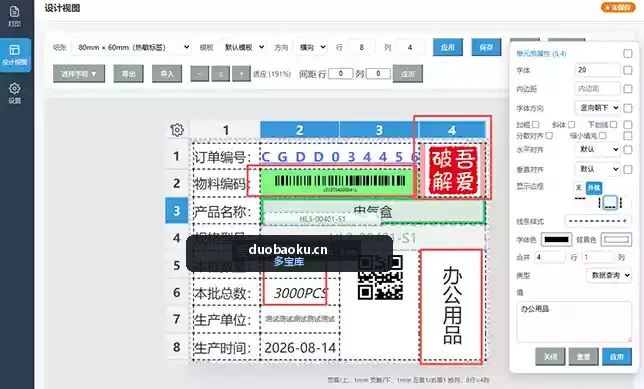Viewport: 644px width, 389px height.
Task: Open the 数据查询 type dropdown
Action: pyautogui.click(x=609, y=275)
